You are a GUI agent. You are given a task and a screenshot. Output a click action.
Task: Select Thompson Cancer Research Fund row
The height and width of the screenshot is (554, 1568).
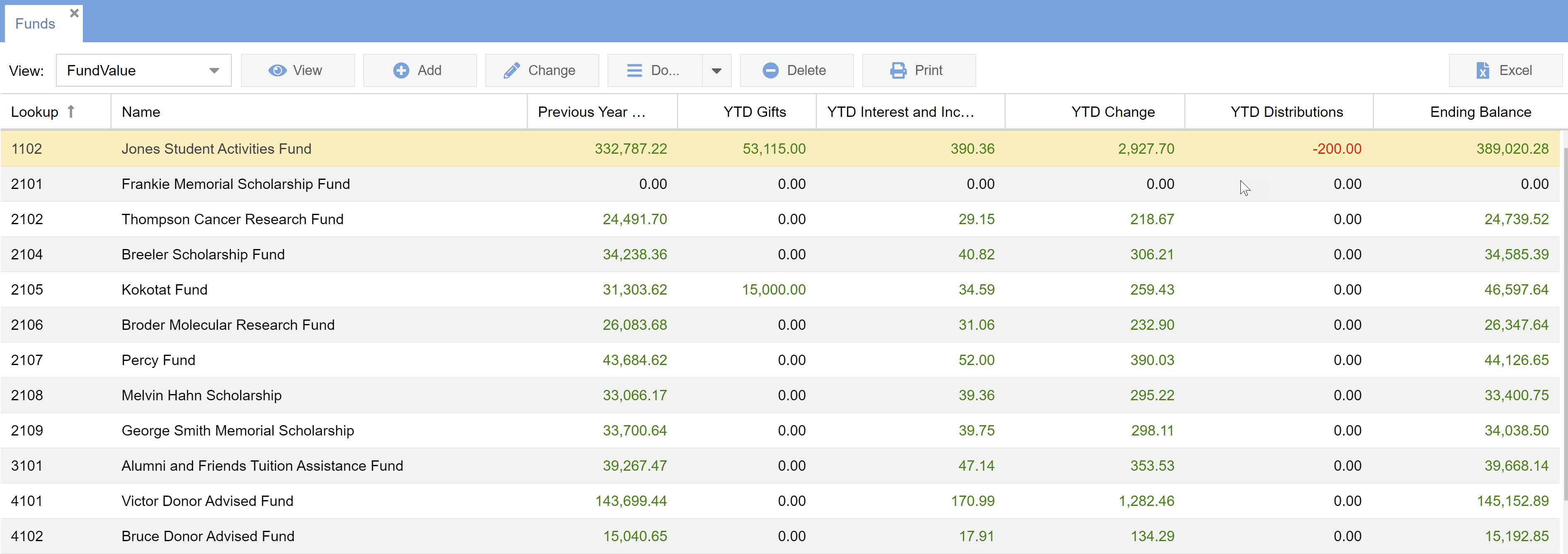(x=232, y=219)
